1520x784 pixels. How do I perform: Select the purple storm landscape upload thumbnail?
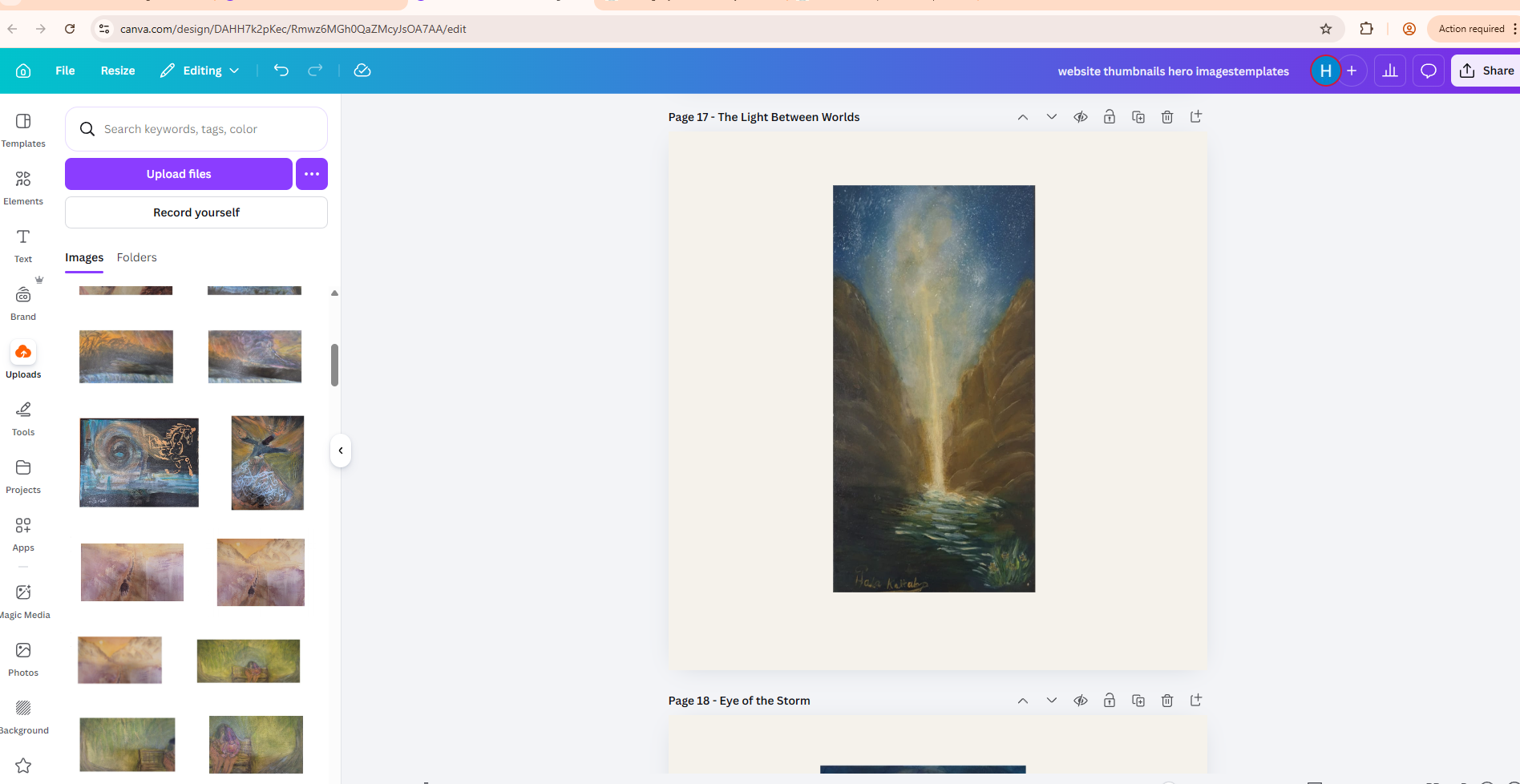(x=255, y=356)
